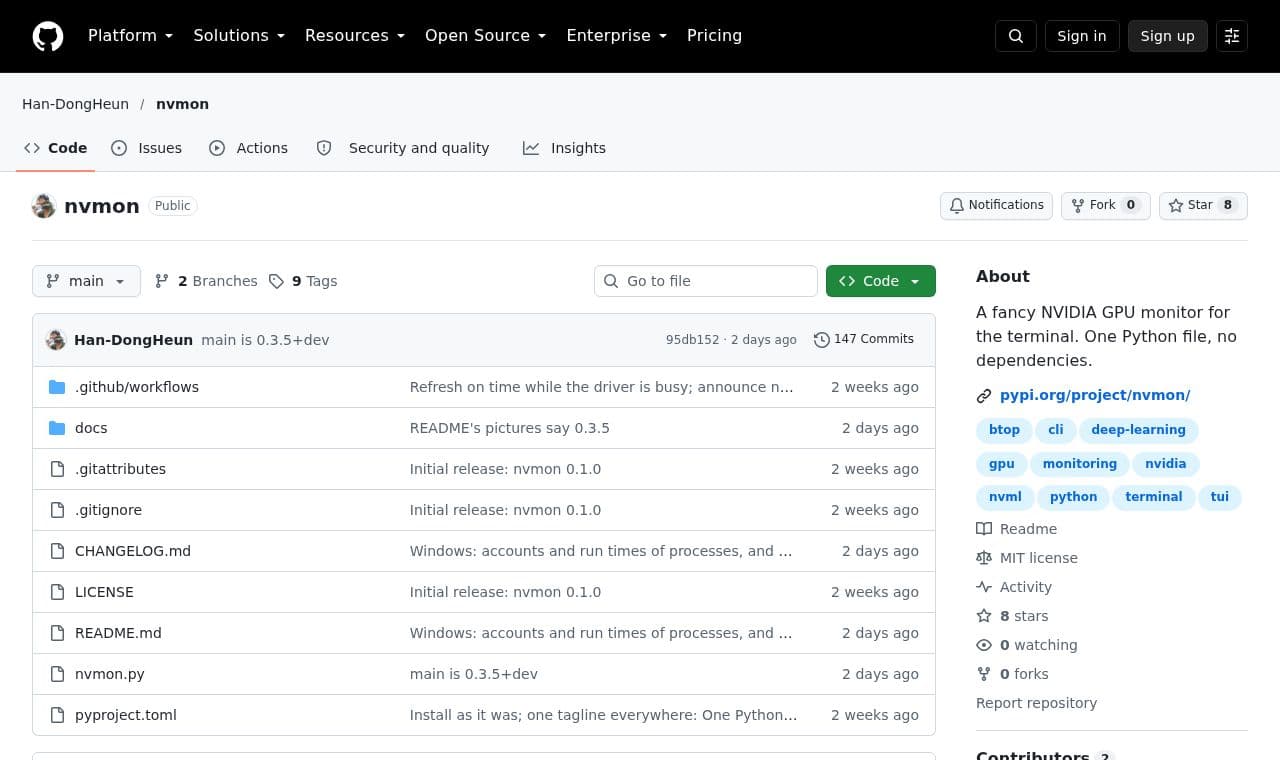Open the .gitattributes file
The width and height of the screenshot is (1280, 760).
pyautogui.click(x=120, y=469)
